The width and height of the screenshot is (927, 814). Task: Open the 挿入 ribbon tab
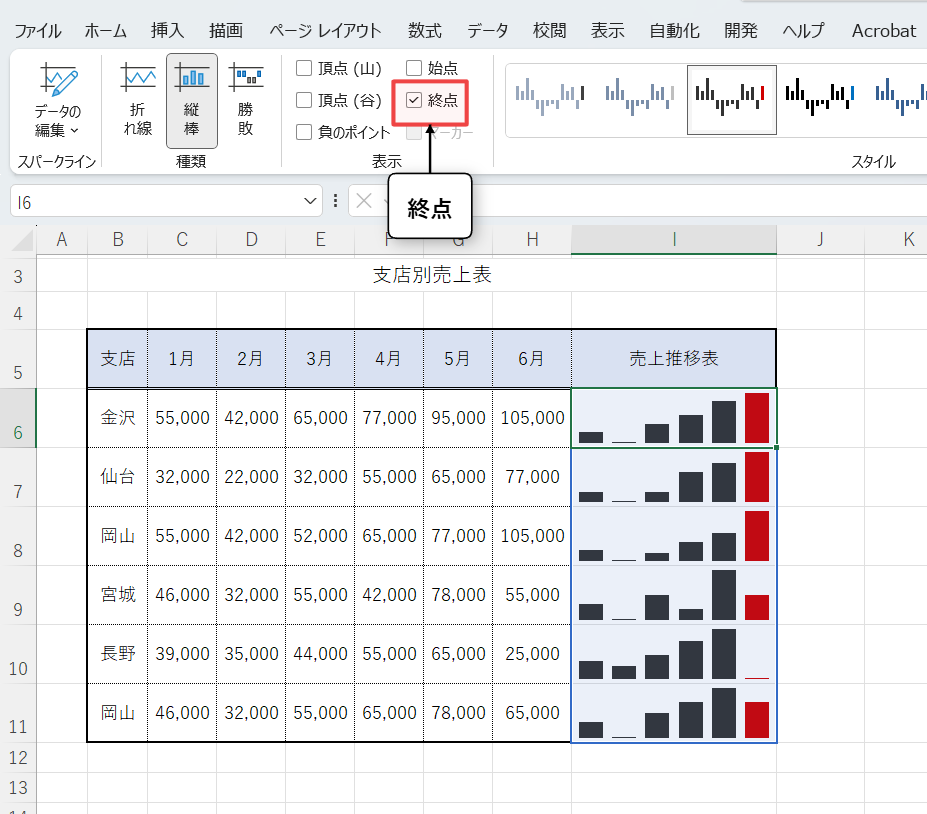tap(167, 30)
